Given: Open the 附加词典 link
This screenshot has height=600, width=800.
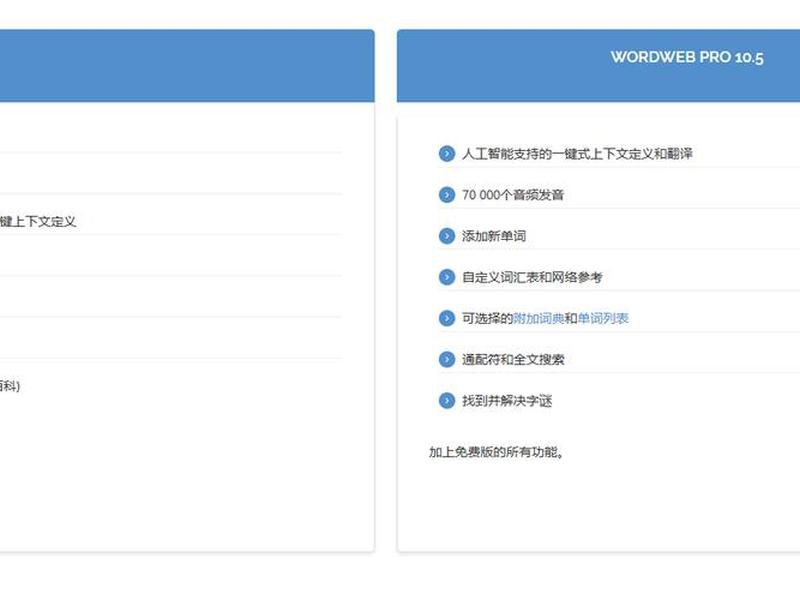Looking at the screenshot, I should pyautogui.click(x=539, y=318).
